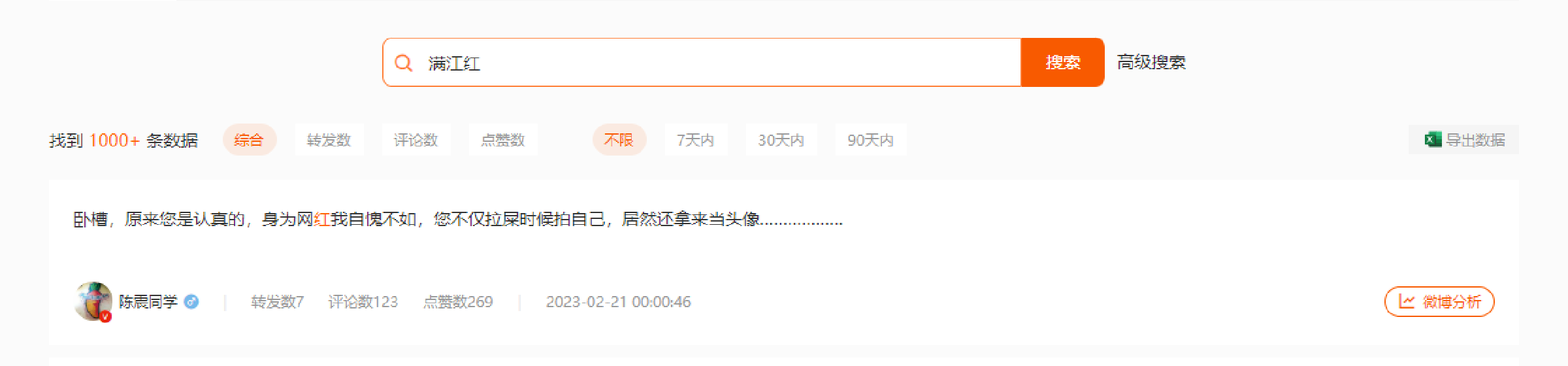Open 高级搜索 advanced search
This screenshot has height=366, width=1568.
click(1151, 62)
